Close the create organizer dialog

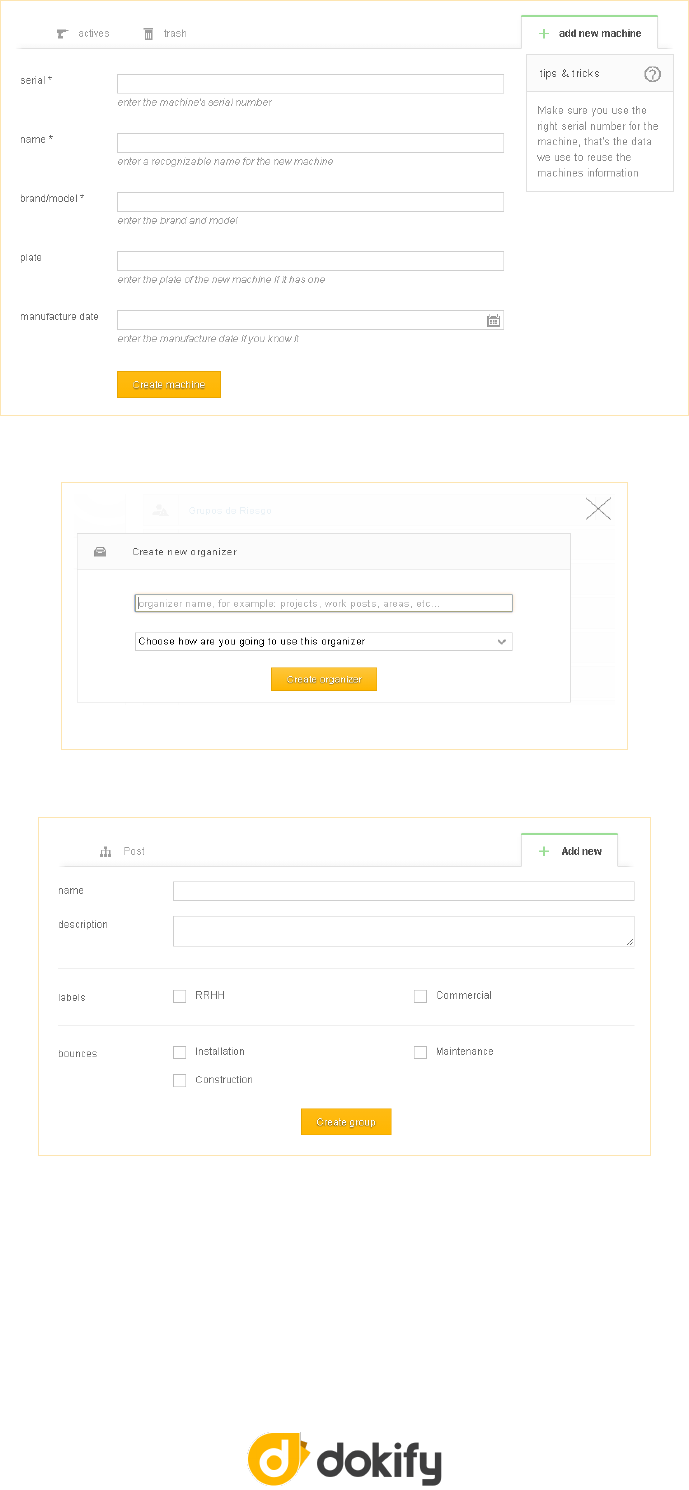click(x=598, y=509)
